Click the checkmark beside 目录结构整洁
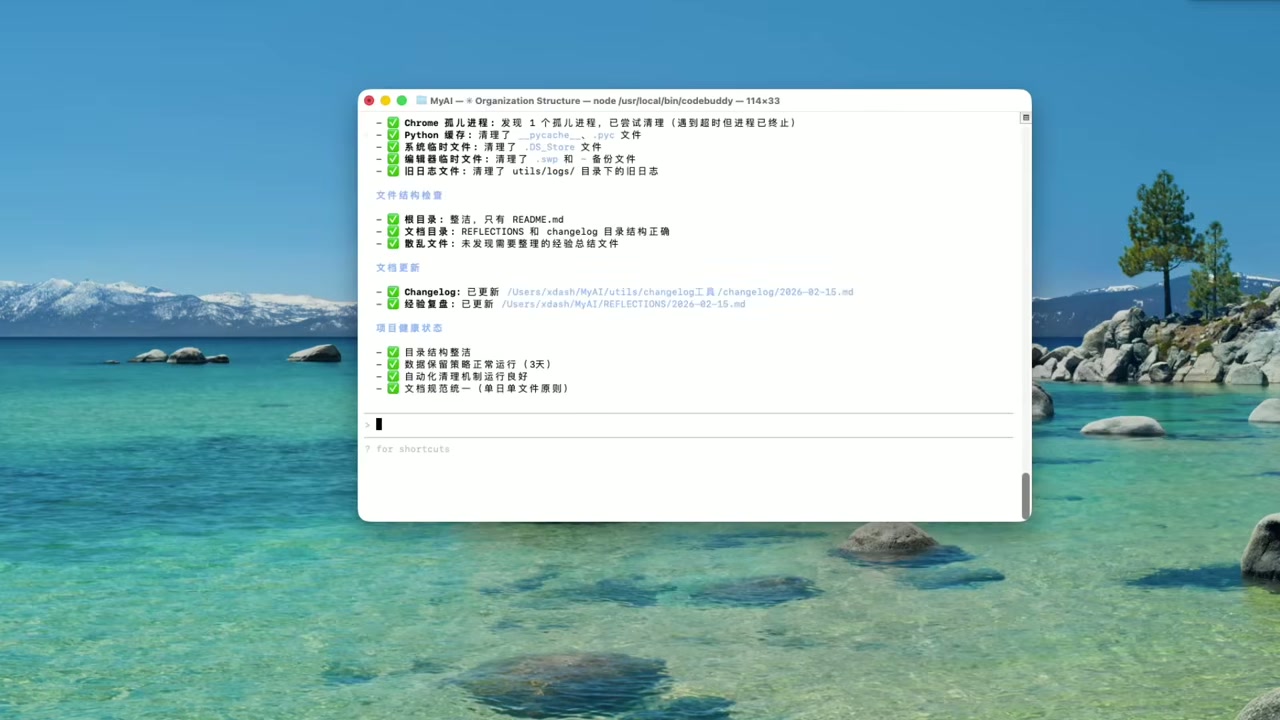 tap(393, 352)
